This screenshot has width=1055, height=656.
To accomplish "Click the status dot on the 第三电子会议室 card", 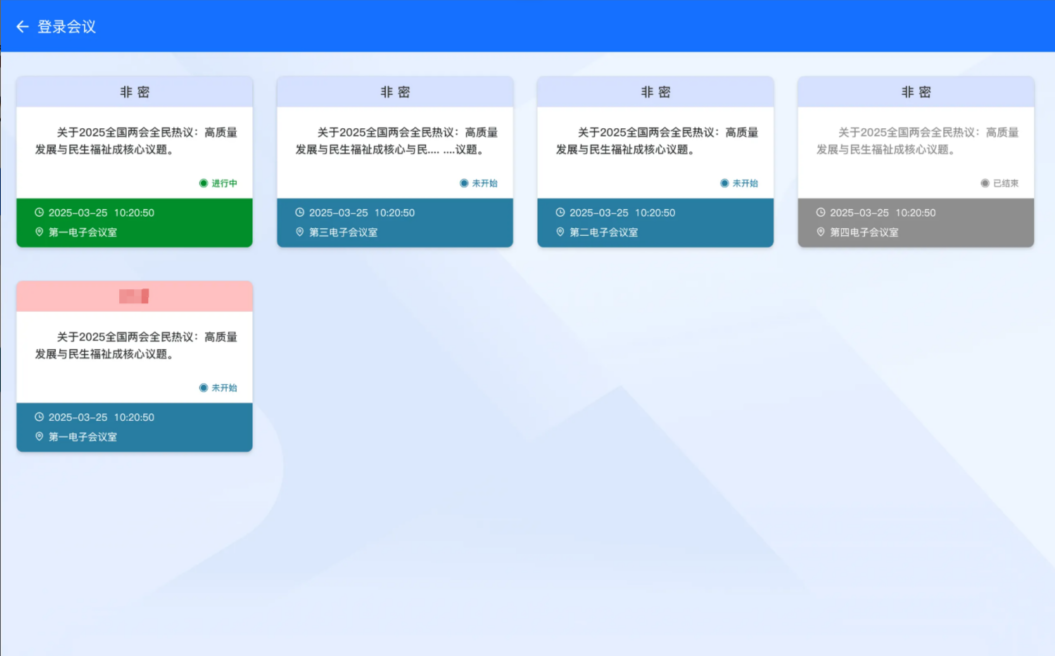I will click(x=464, y=183).
